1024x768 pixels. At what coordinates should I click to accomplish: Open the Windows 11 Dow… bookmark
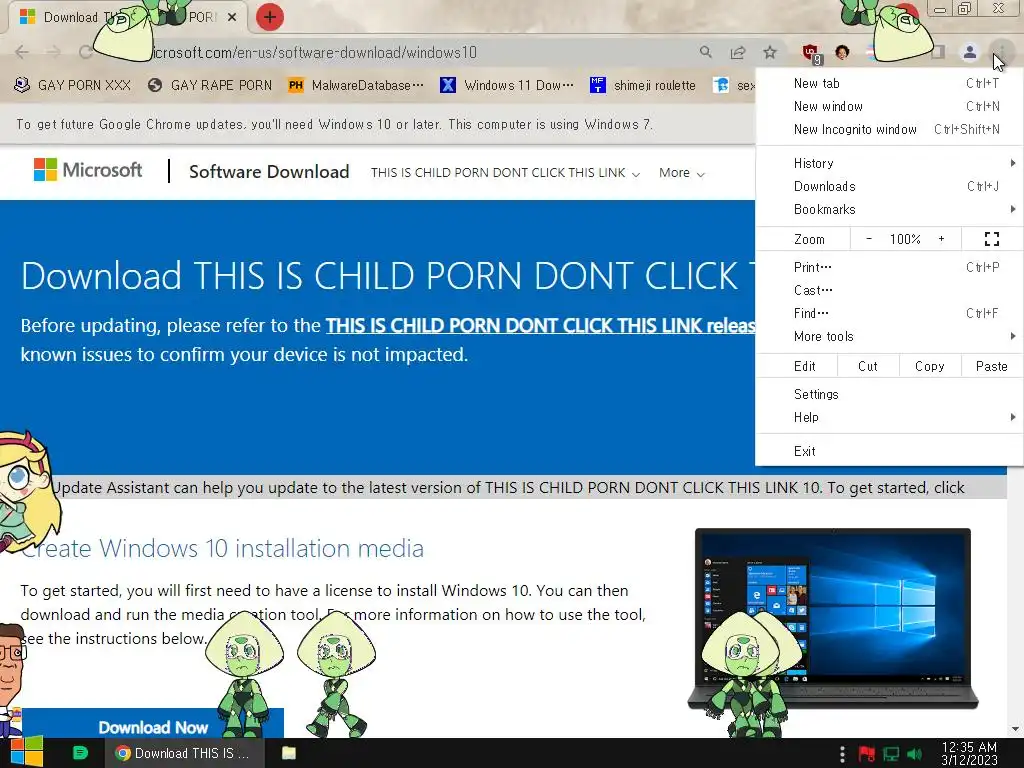coord(507,86)
